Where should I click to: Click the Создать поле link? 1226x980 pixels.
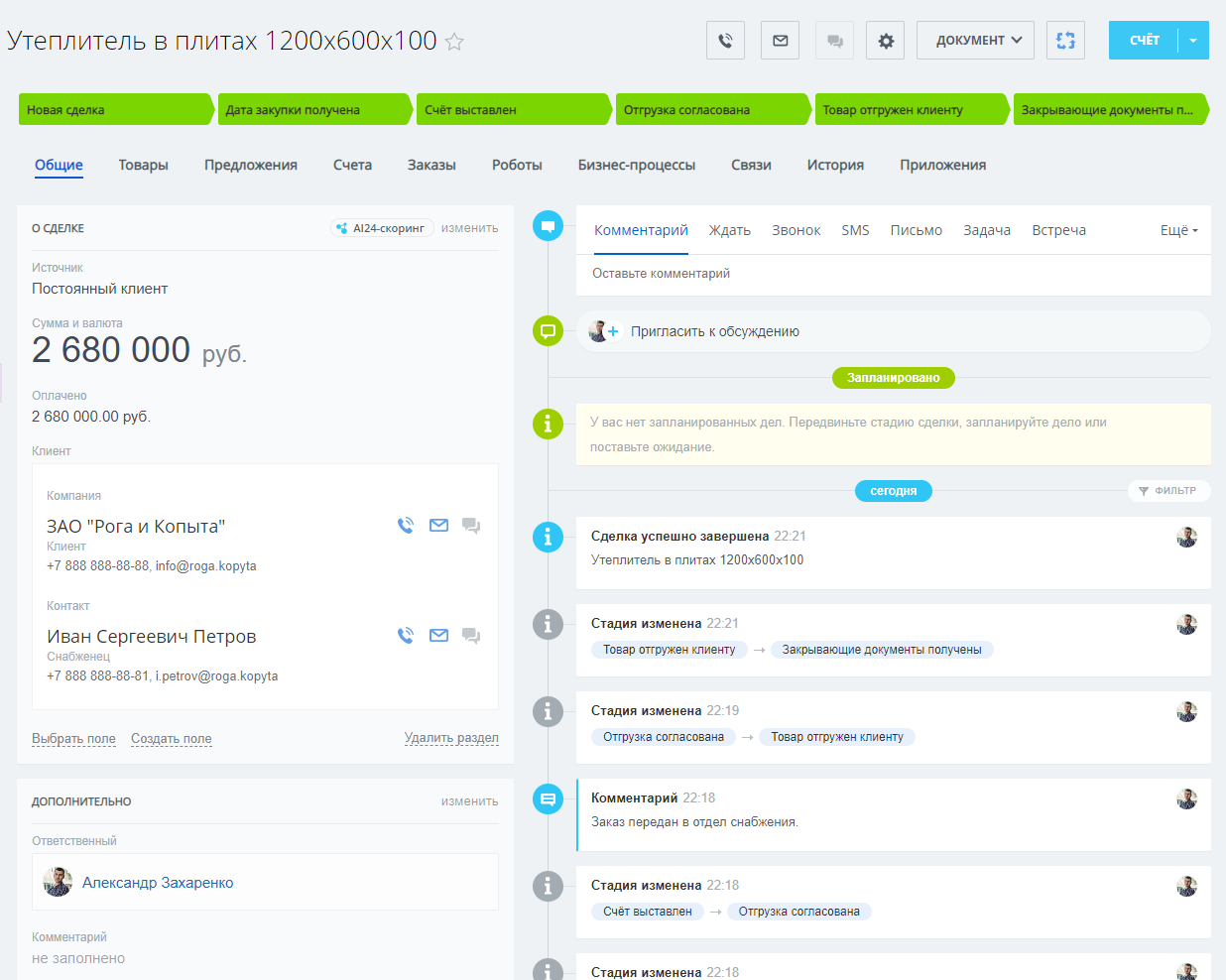pyautogui.click(x=171, y=739)
